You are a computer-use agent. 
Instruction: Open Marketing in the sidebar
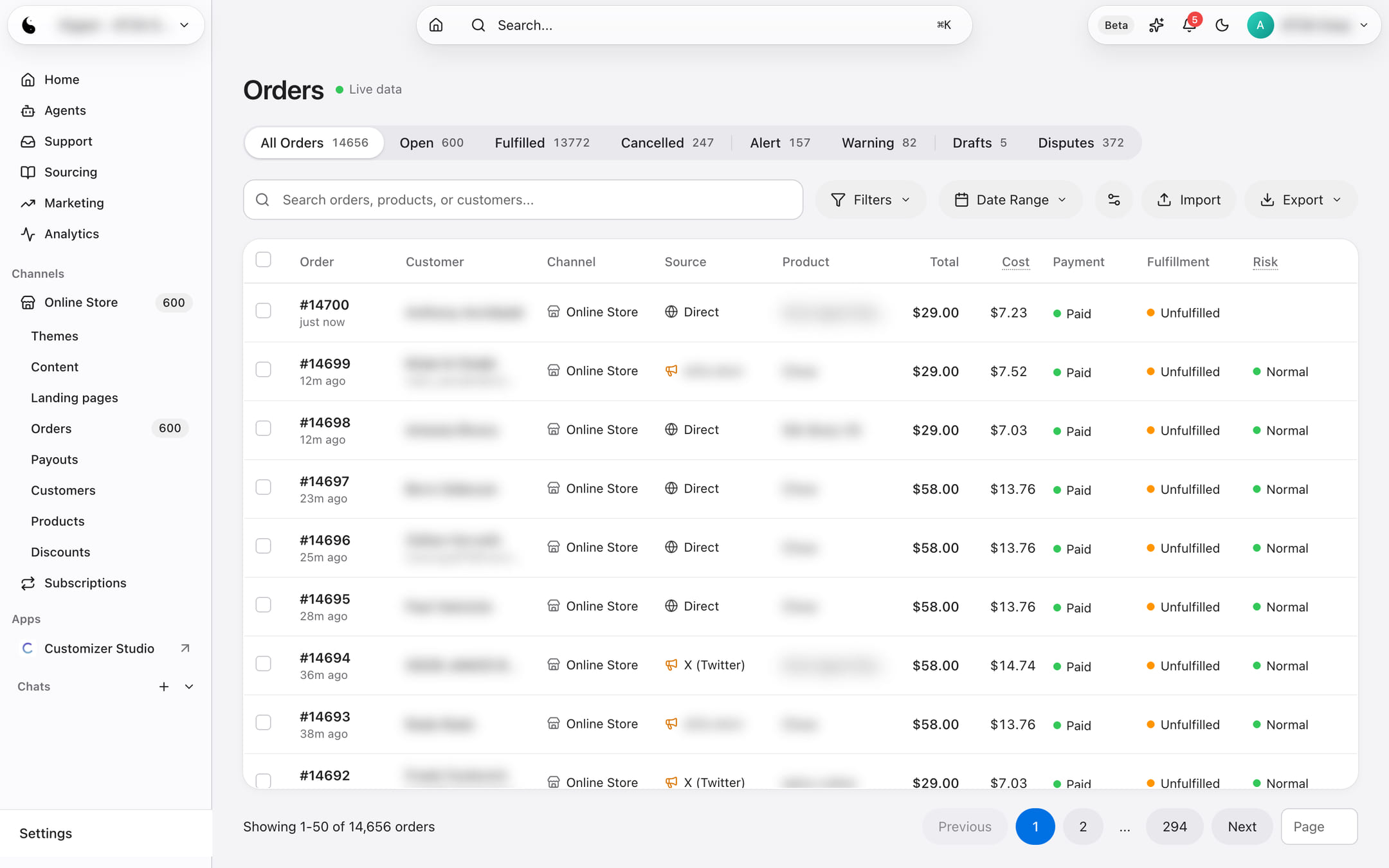click(74, 203)
